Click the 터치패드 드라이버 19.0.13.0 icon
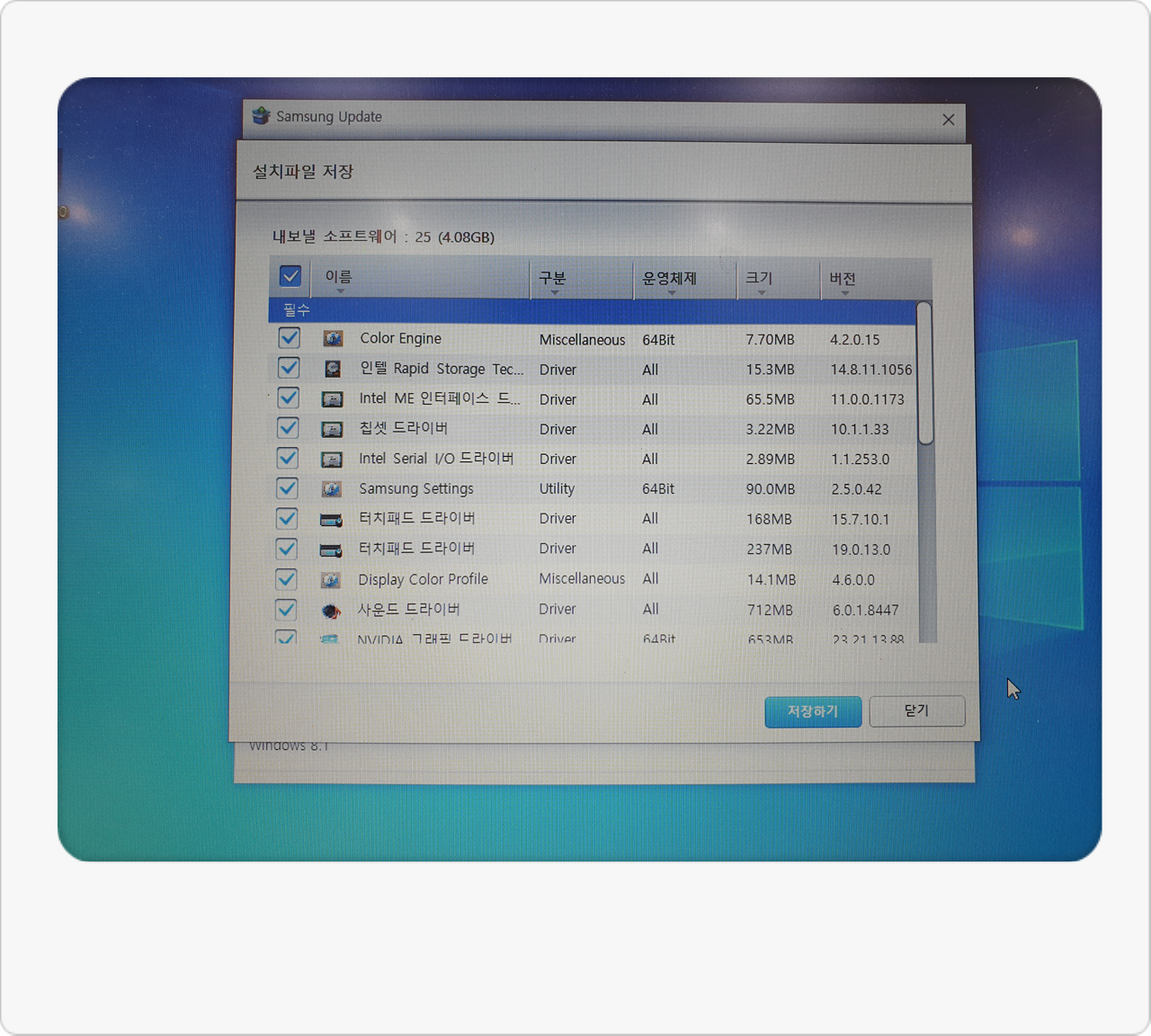Screen dimensions: 1151x1036 tap(331, 549)
